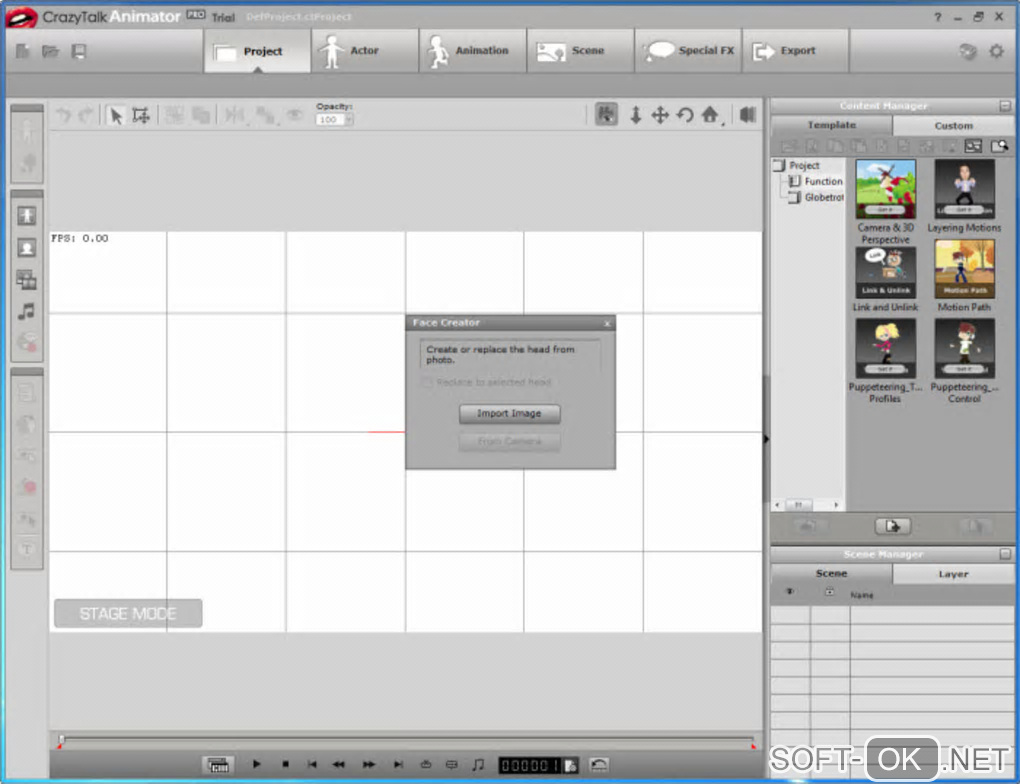Click the scene layers sidebar icon

(x=27, y=280)
